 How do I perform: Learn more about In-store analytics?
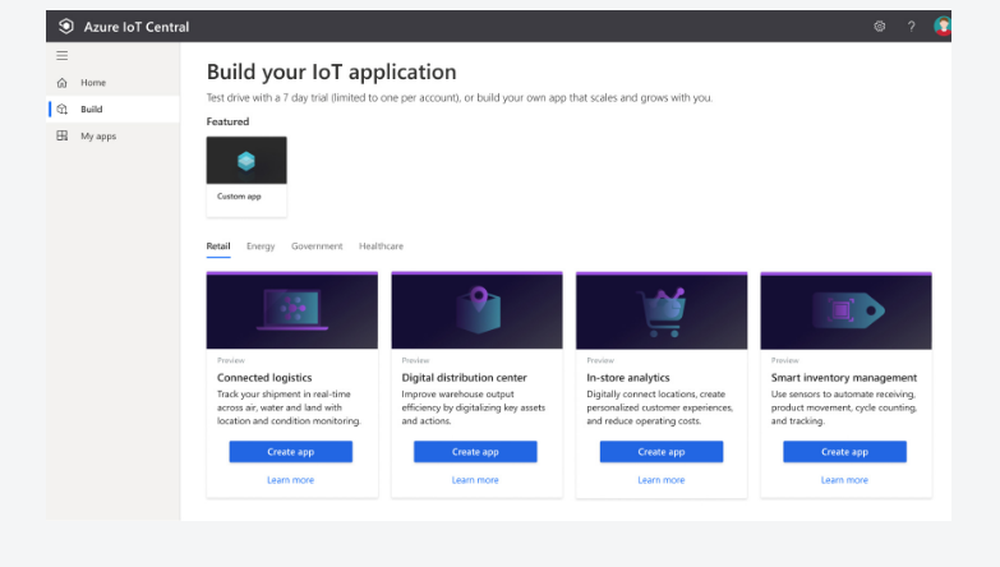[x=661, y=480]
